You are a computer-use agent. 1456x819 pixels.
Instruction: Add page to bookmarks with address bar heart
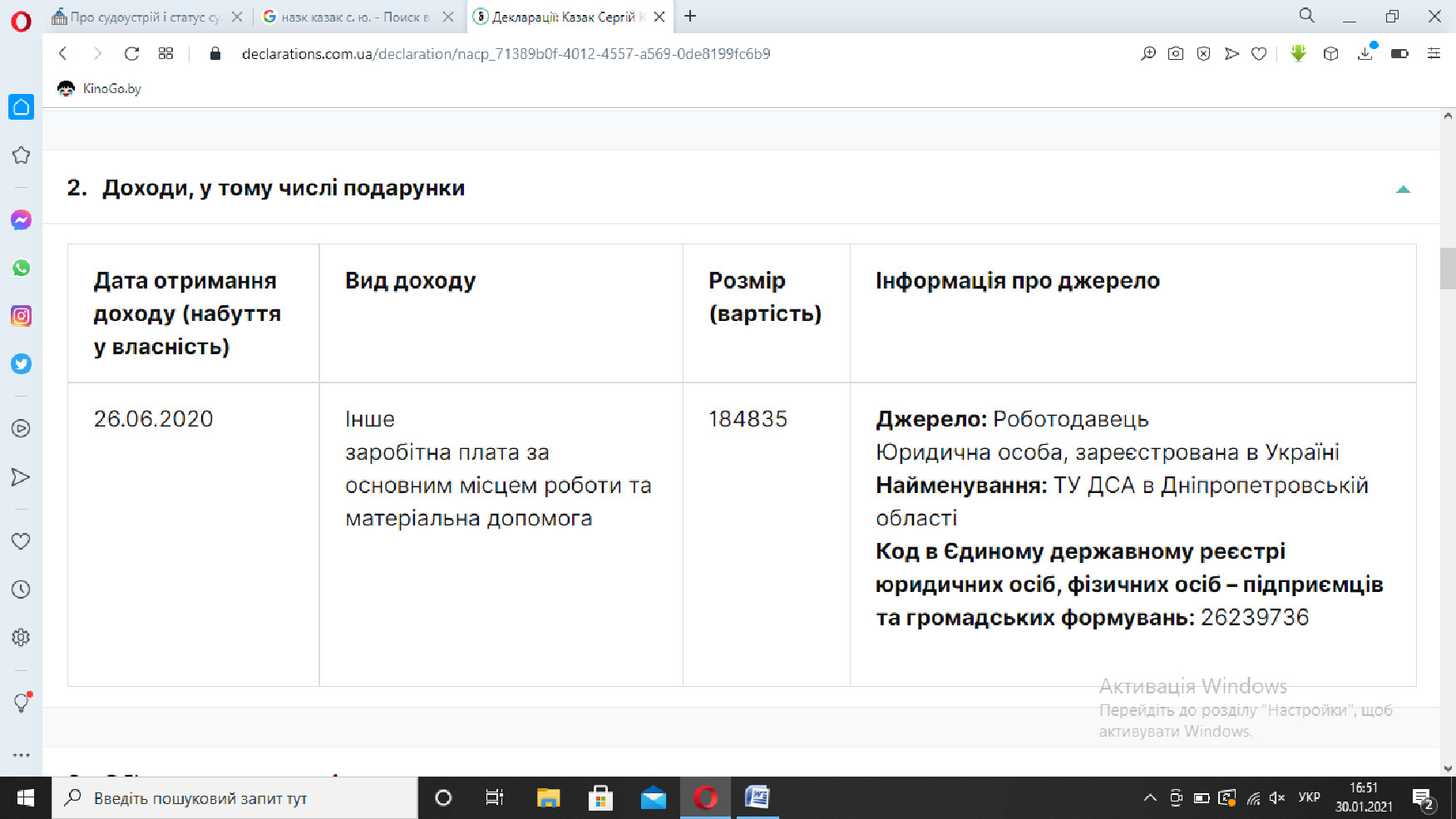pyautogui.click(x=1259, y=54)
